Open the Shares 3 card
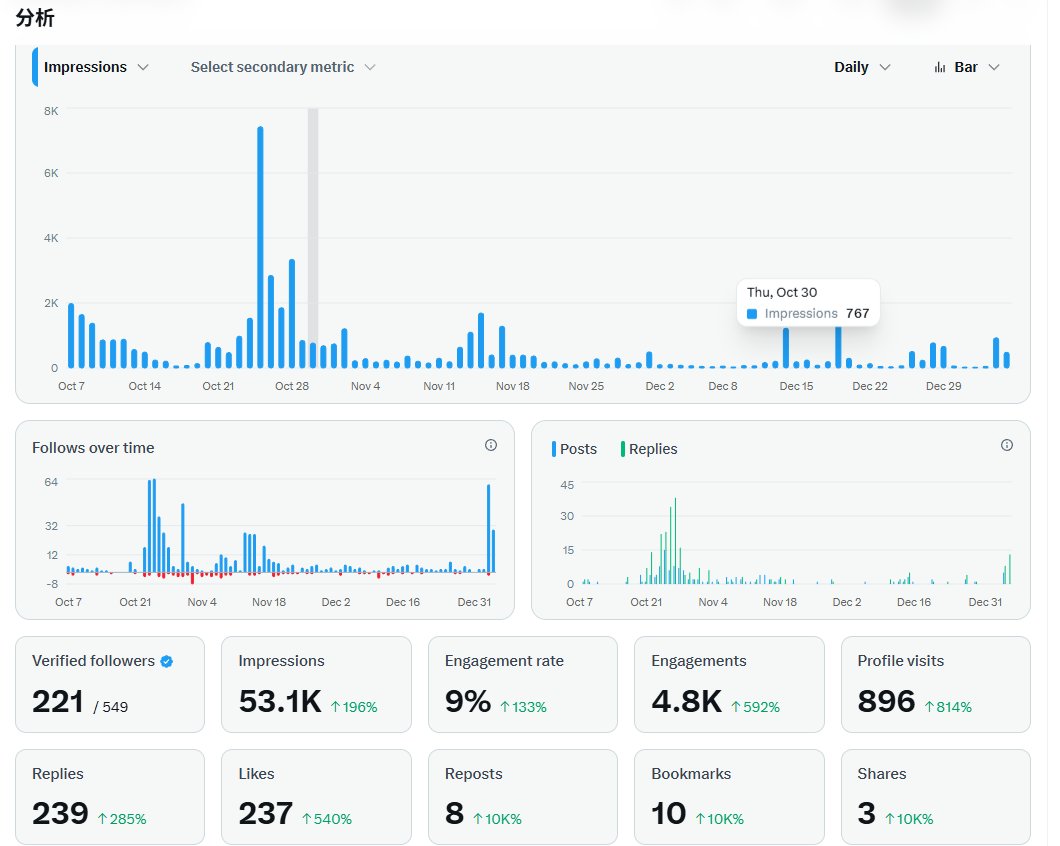The width and height of the screenshot is (1060, 846). (x=936, y=797)
